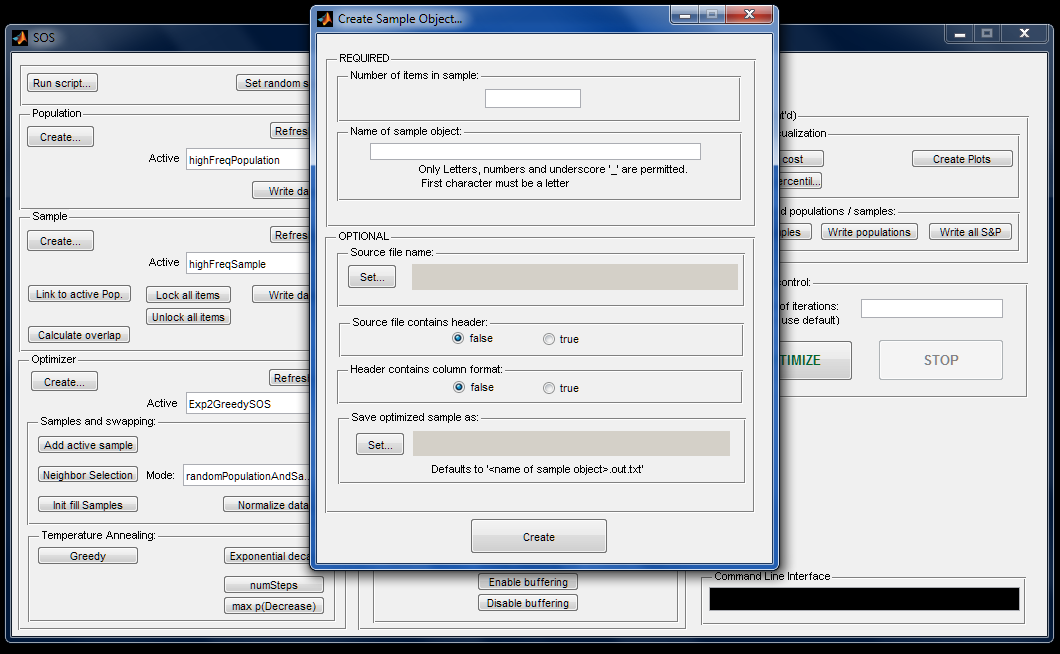Open Active sample dropdown highFreqSample
Viewport: 1060px width, 654px height.
click(x=248, y=264)
